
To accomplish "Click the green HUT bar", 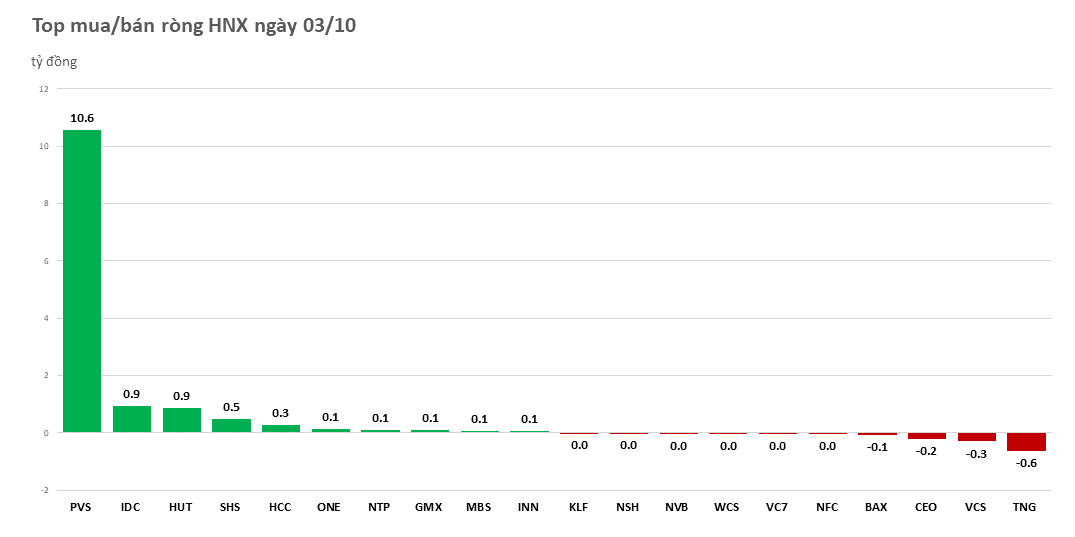I will (x=181, y=420).
